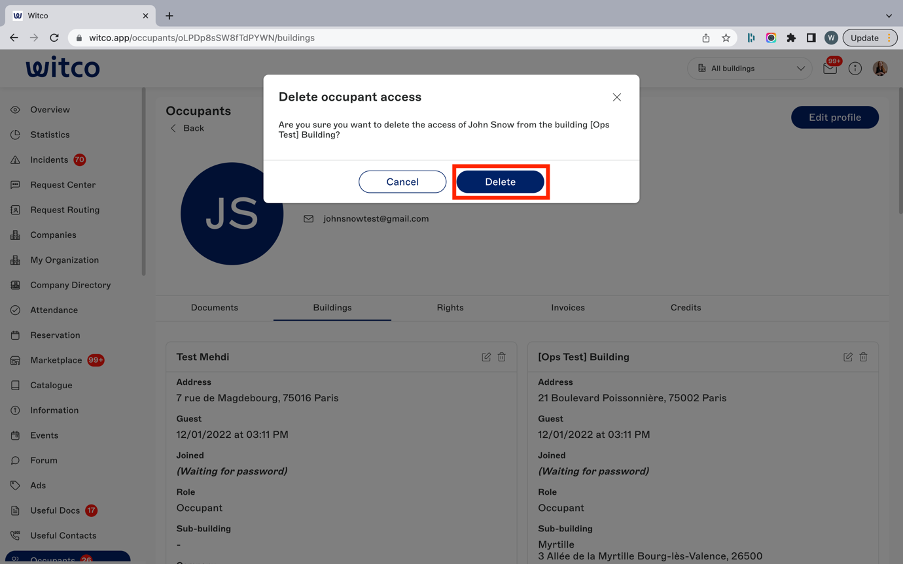
Task: Open the Overview eye icon in sidebar
Action: tap(16, 110)
